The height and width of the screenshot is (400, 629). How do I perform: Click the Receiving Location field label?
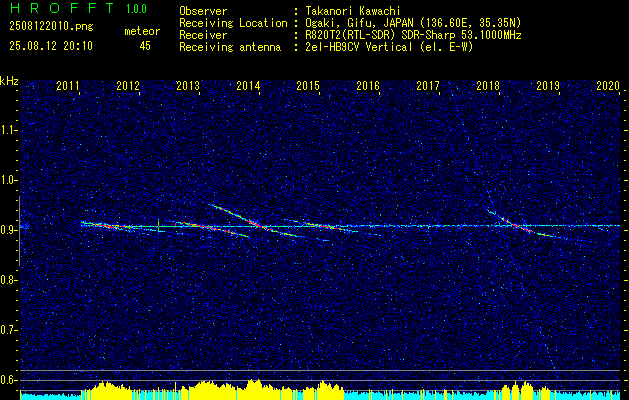(x=233, y=23)
